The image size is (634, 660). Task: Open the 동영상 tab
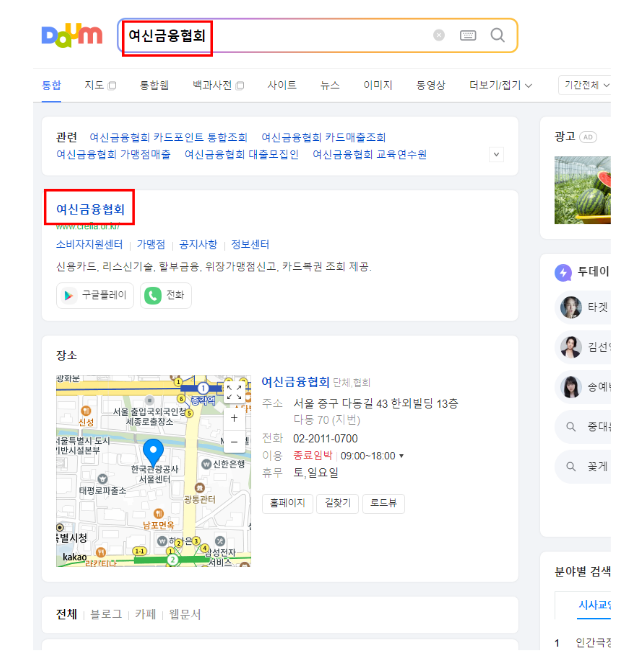(x=430, y=85)
